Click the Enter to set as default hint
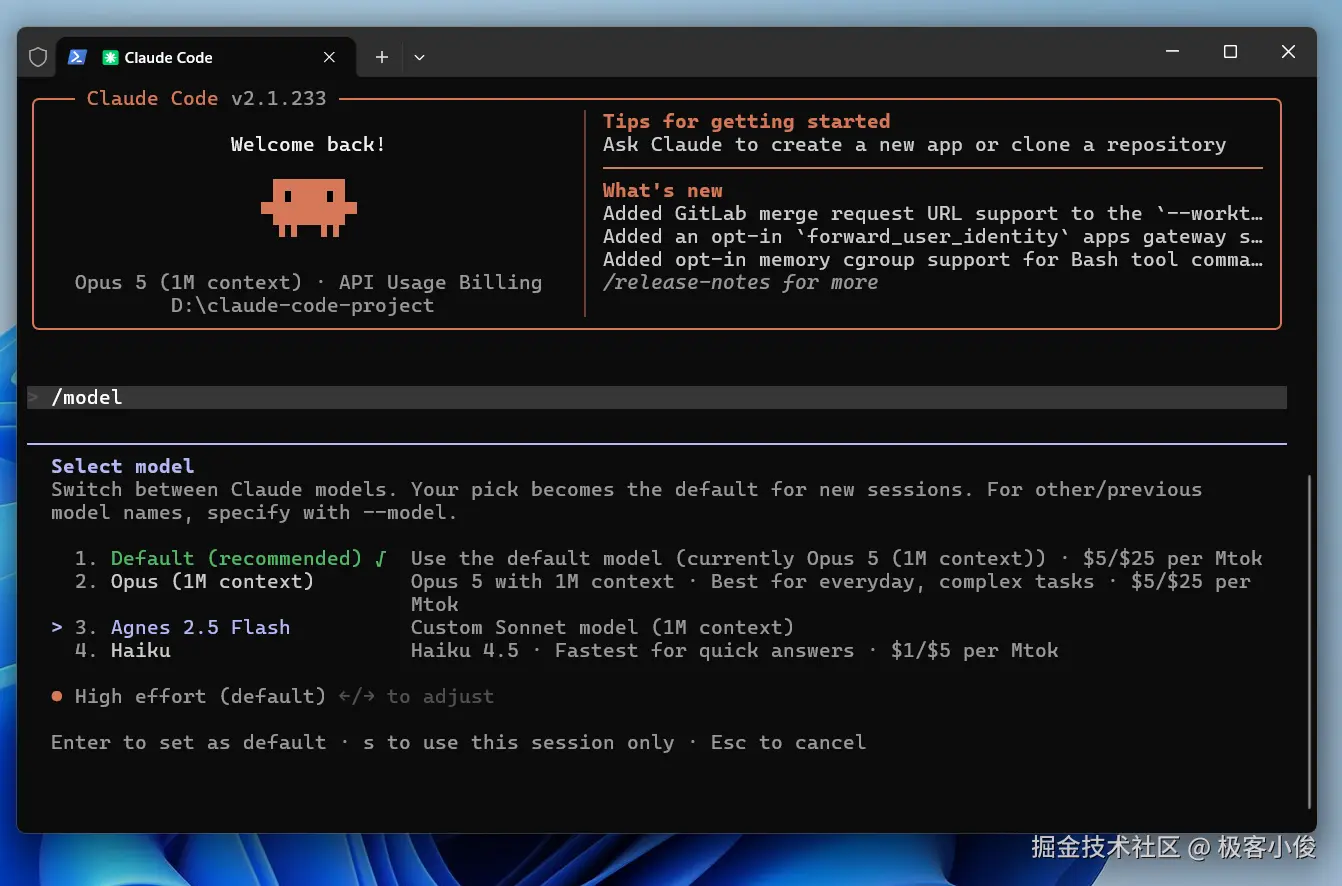The height and width of the screenshot is (886, 1342). (188, 742)
